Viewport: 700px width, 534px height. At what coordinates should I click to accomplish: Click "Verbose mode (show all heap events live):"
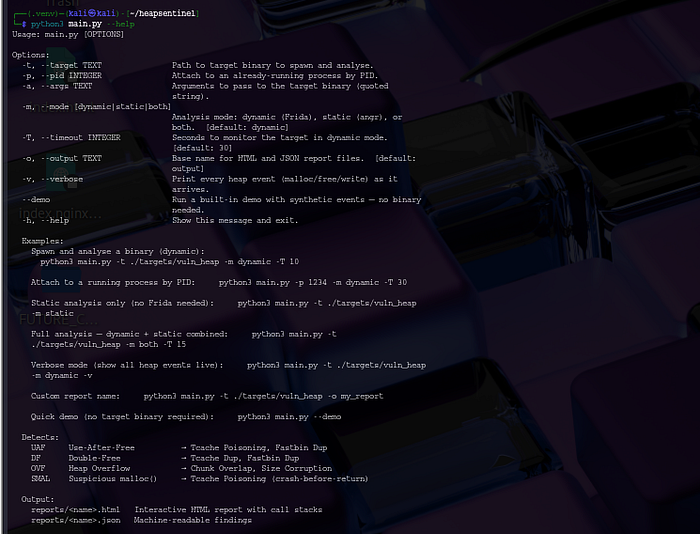click(x=127, y=365)
